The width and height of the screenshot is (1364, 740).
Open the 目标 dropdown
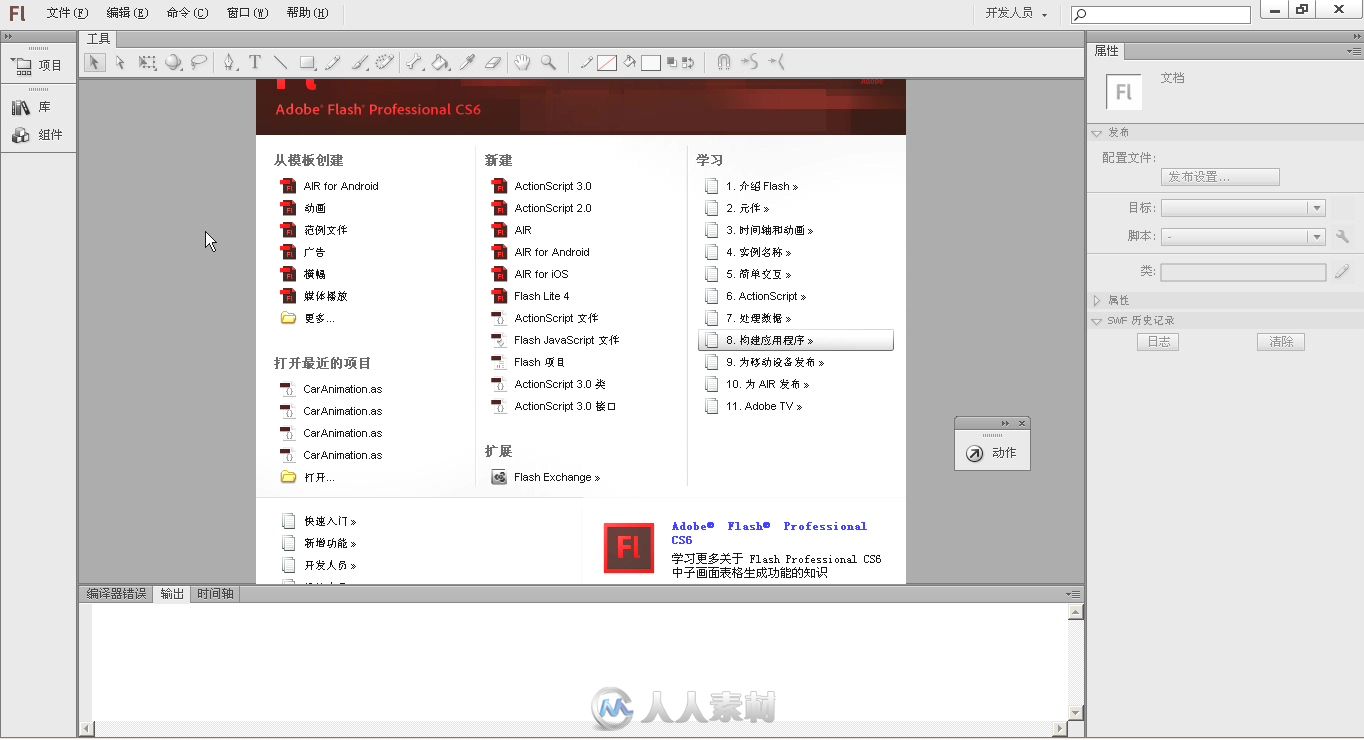(x=1243, y=208)
